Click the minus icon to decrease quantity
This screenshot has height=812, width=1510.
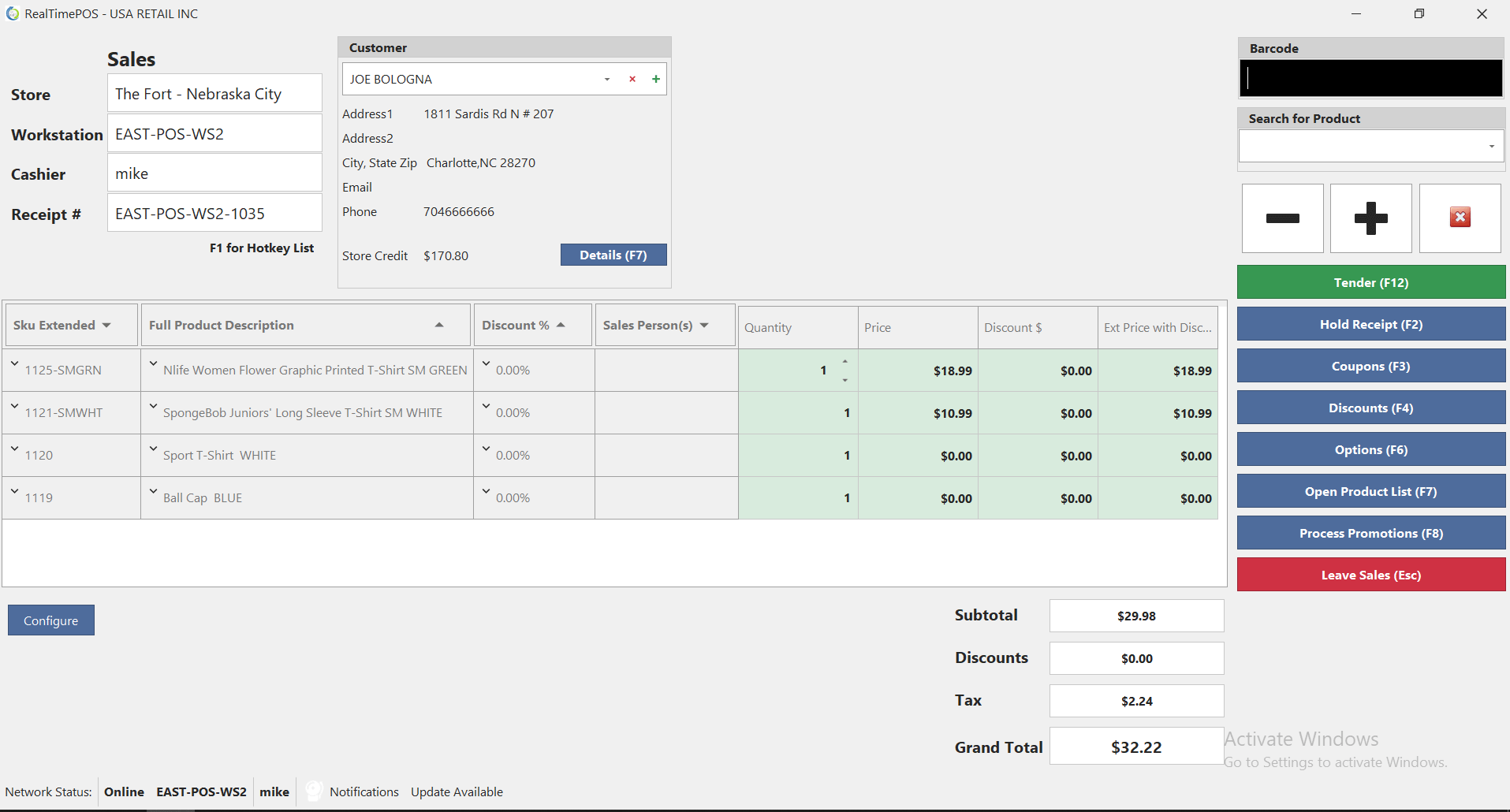1282,218
